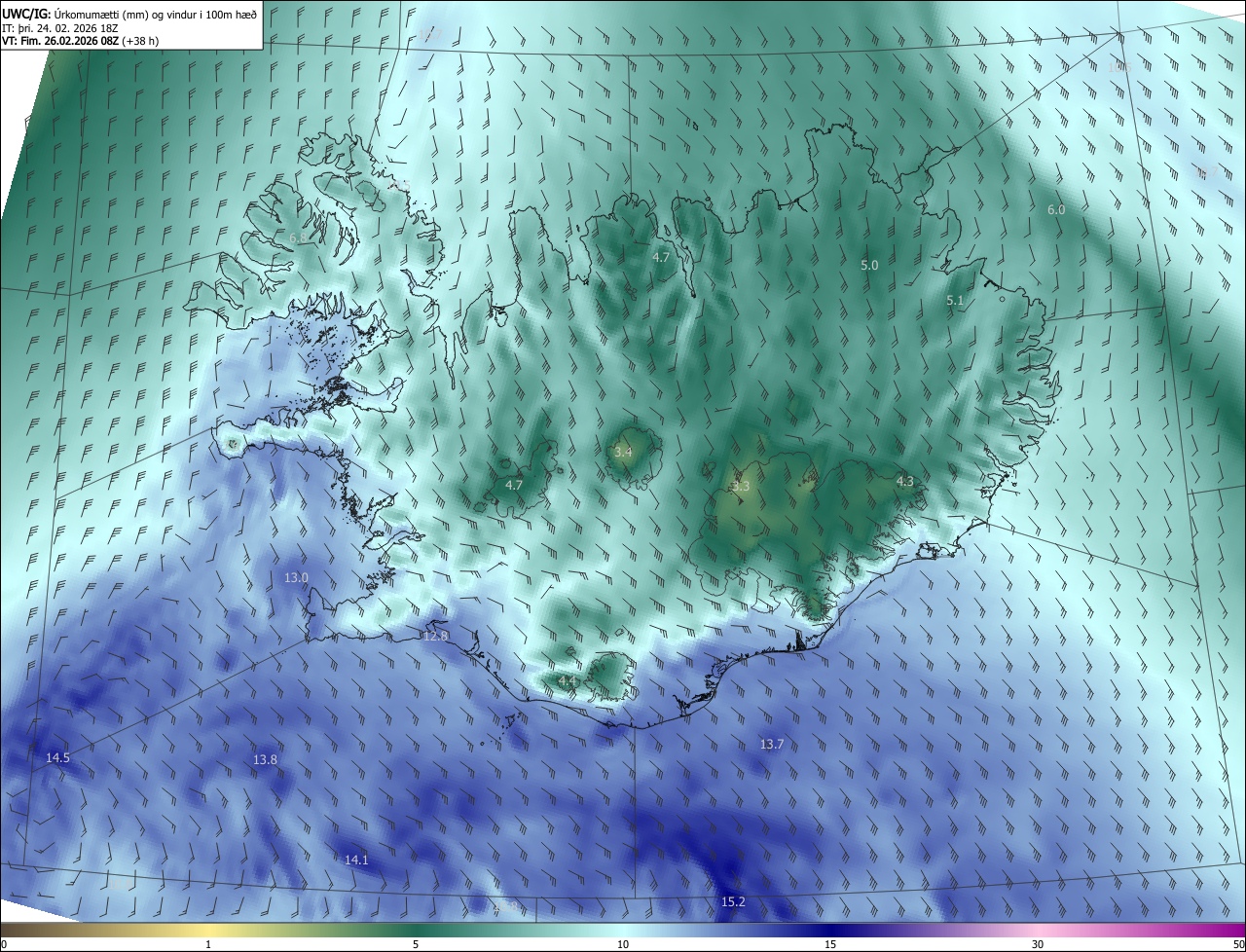Click the 4.3 value label on the map

(904, 481)
